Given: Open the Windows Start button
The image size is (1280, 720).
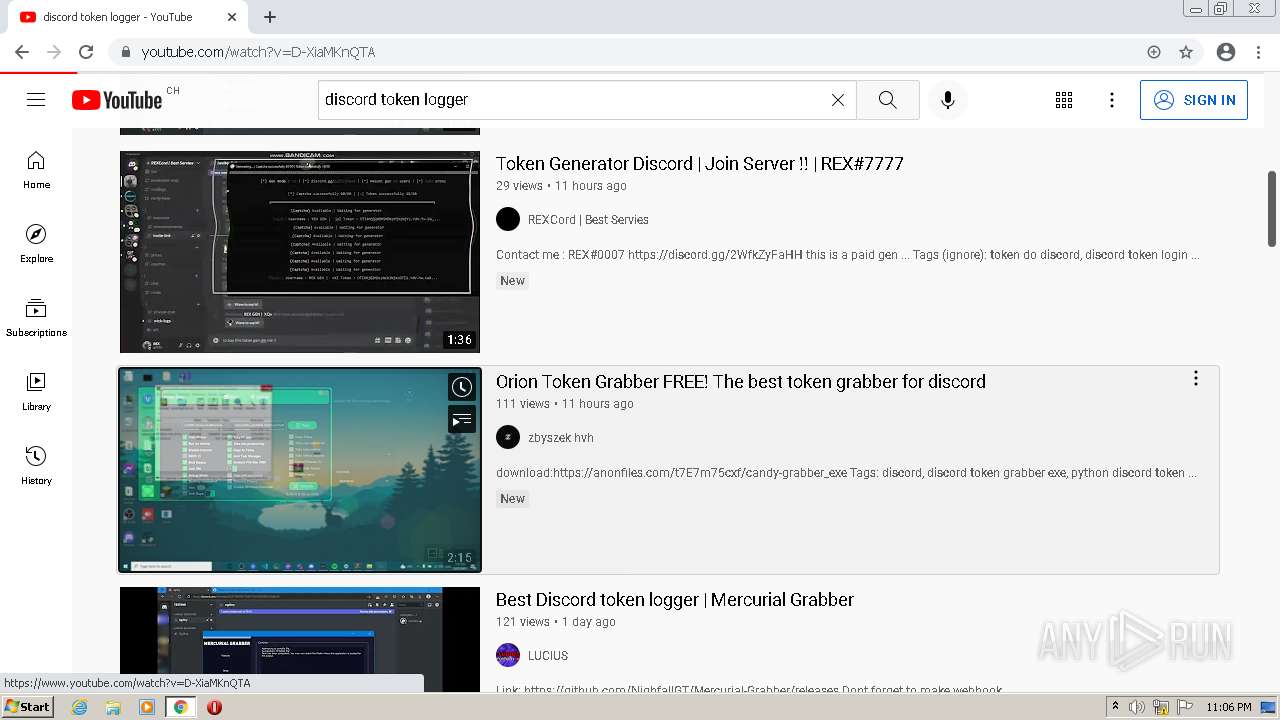Looking at the screenshot, I should (x=28, y=707).
